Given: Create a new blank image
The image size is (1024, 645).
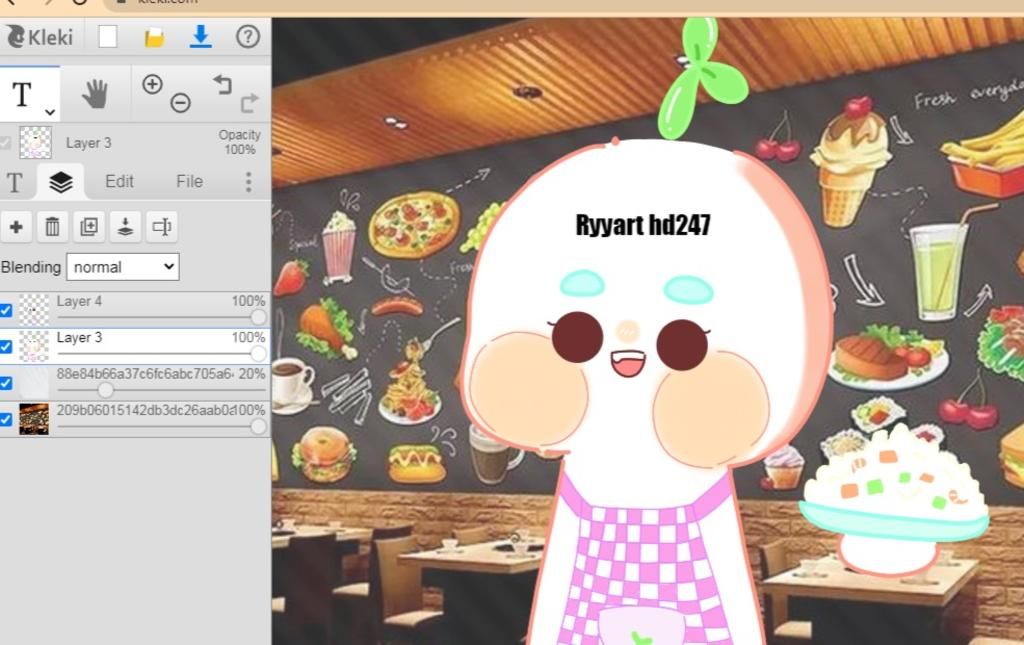Looking at the screenshot, I should (108, 37).
